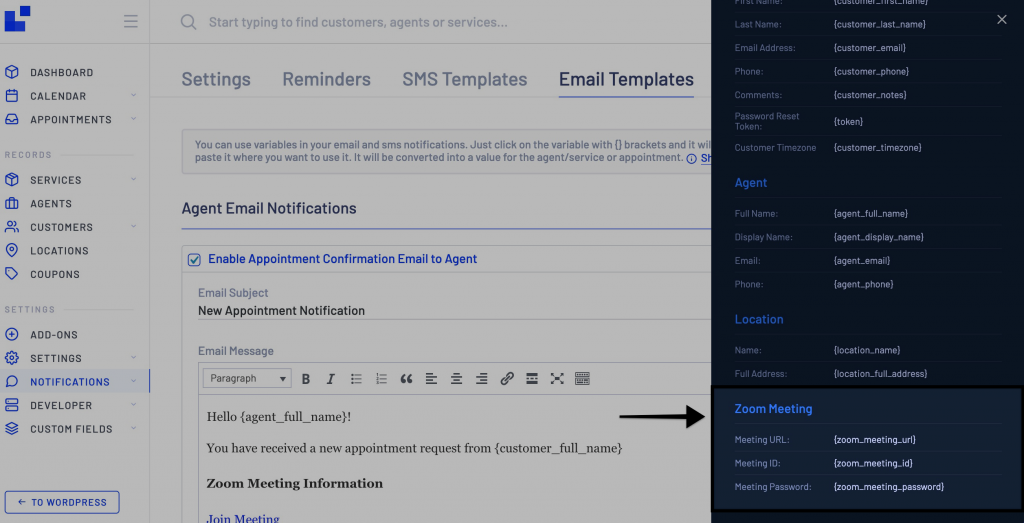
Task: Copy the {zoom_meeting_id} variable
Action: coord(872,464)
